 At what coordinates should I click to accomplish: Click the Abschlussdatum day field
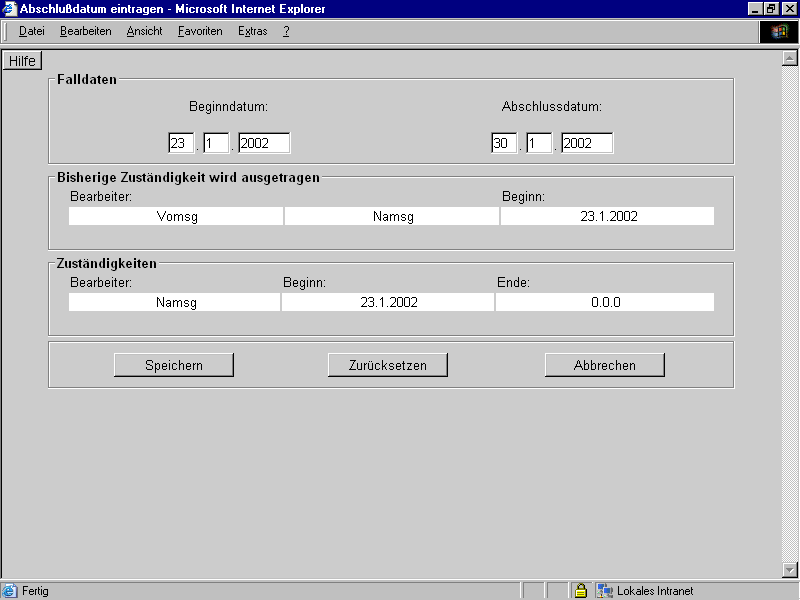[503, 143]
